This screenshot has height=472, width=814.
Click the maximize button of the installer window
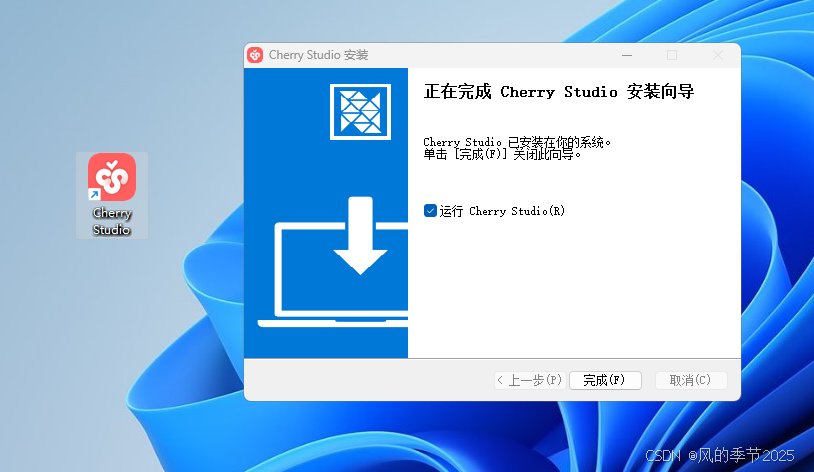[672, 55]
